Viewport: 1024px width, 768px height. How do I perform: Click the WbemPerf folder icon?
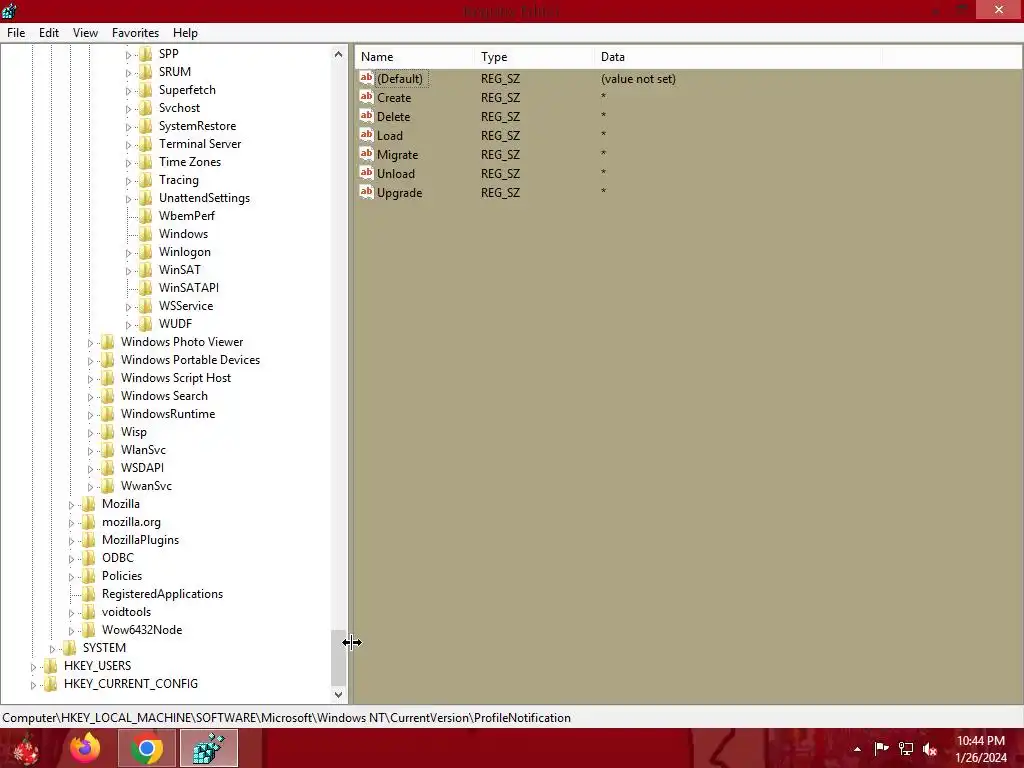click(146, 215)
